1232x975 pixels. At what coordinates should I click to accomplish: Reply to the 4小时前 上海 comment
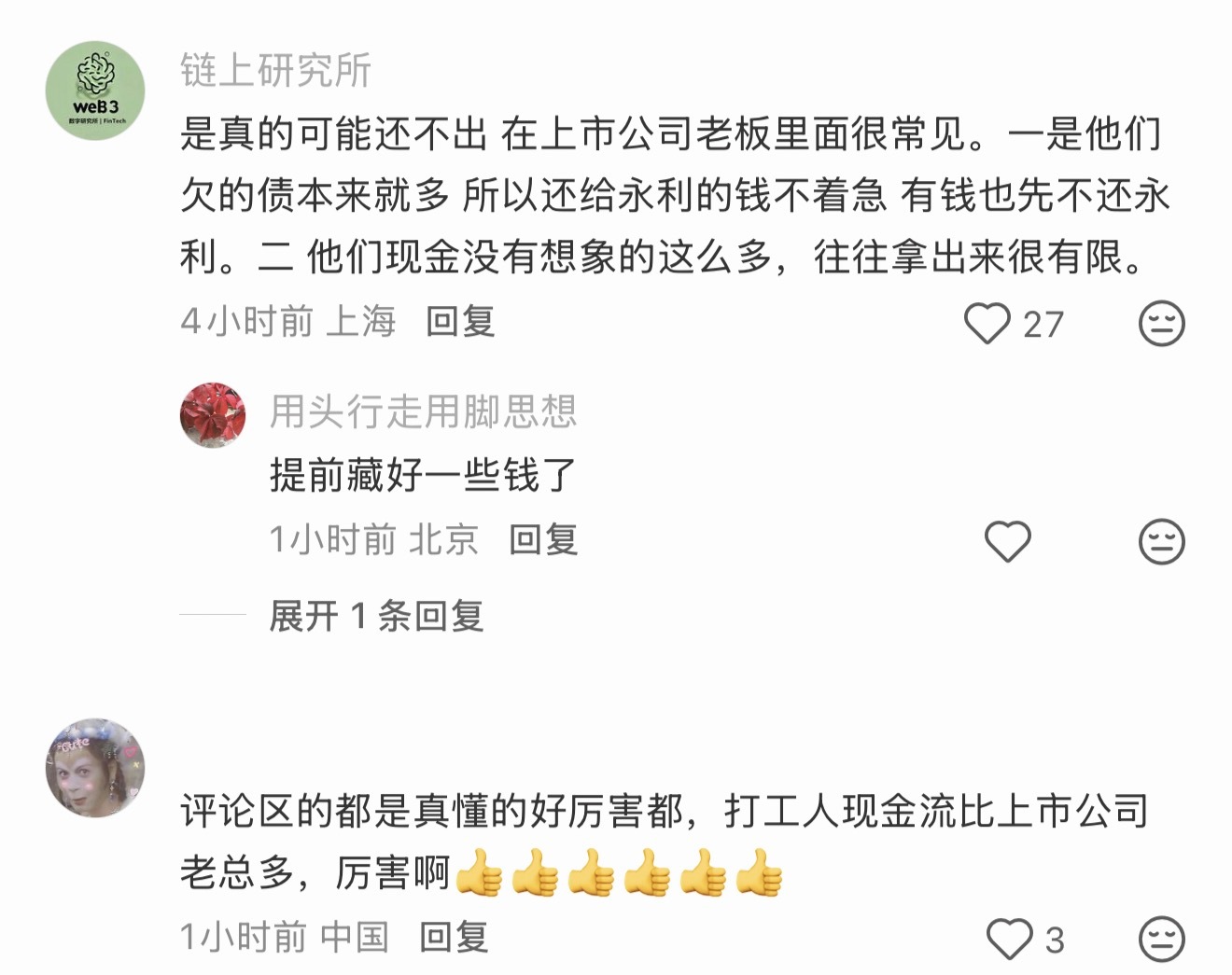point(460,322)
